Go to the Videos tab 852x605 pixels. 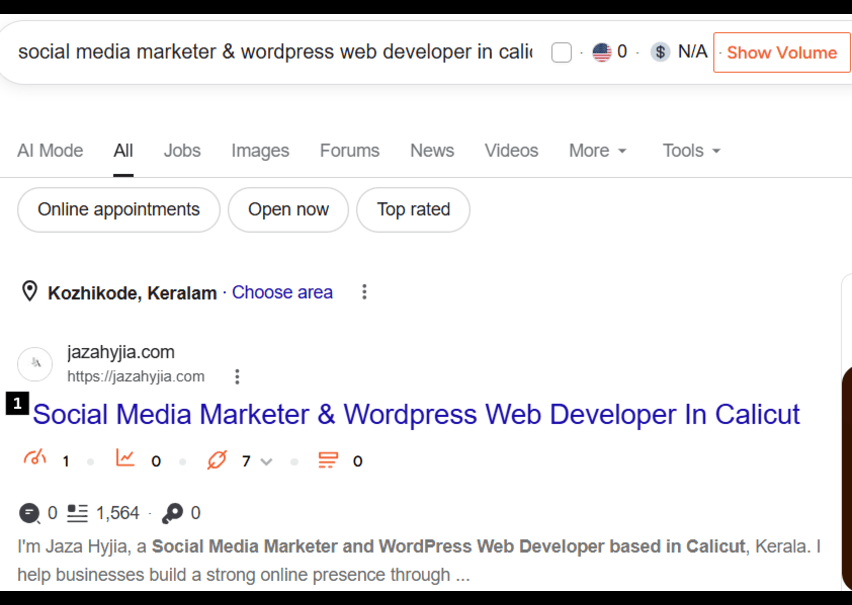click(x=511, y=151)
